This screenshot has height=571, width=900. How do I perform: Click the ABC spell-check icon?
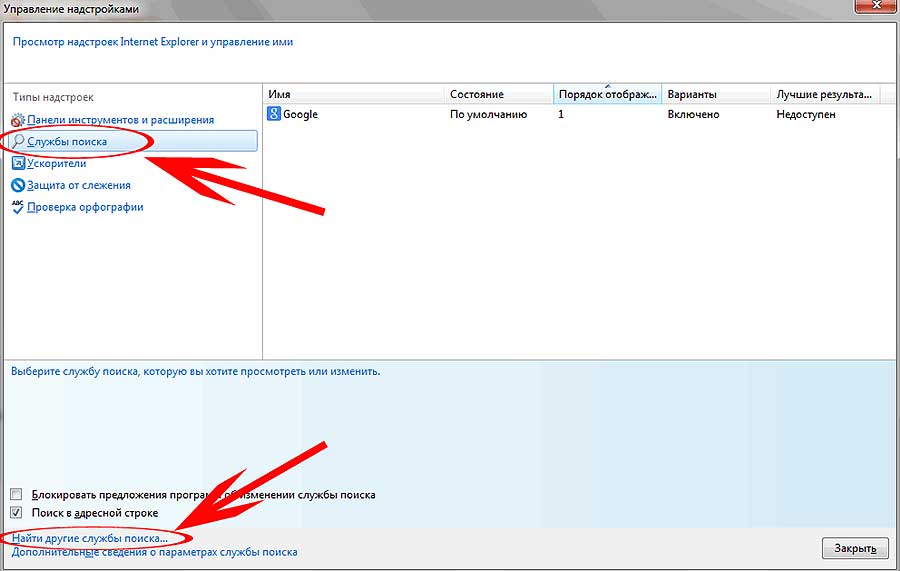[18, 207]
